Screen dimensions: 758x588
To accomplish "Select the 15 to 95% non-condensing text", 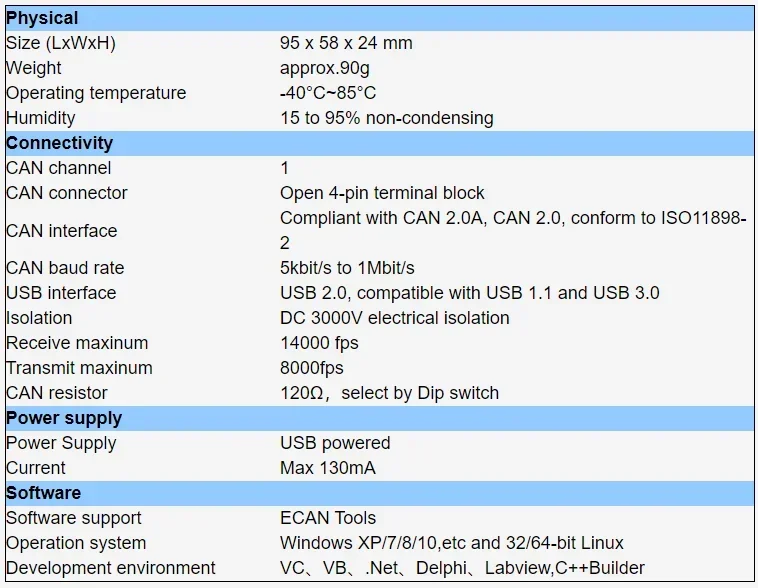I will pyautogui.click(x=386, y=118).
